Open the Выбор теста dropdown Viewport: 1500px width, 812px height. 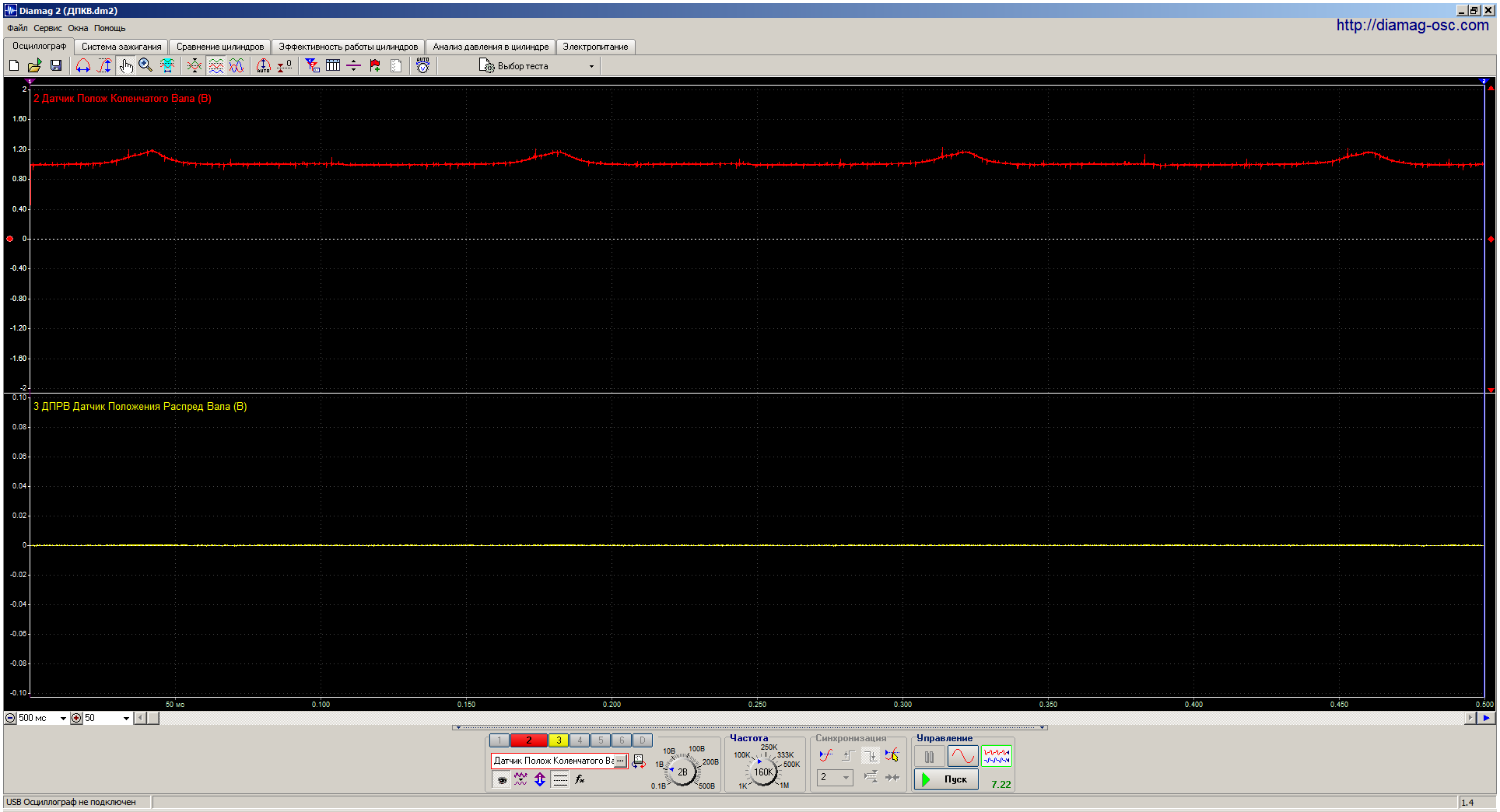(537, 66)
